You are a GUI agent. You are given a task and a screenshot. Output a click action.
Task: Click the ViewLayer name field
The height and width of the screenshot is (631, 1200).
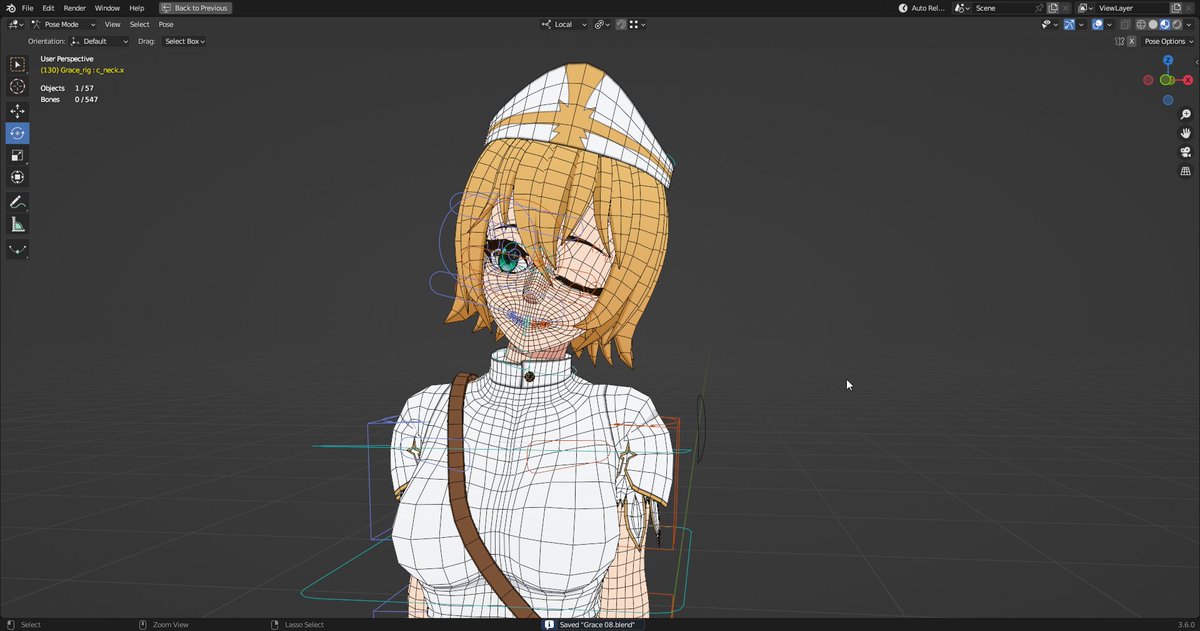[x=1131, y=8]
